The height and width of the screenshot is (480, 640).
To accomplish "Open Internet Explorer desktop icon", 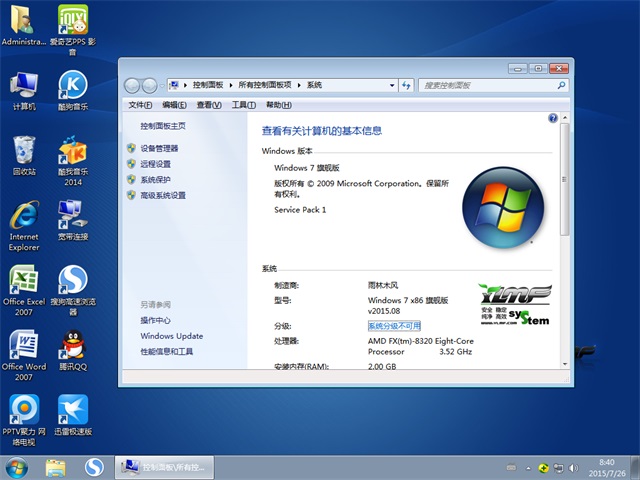I will click(24, 226).
